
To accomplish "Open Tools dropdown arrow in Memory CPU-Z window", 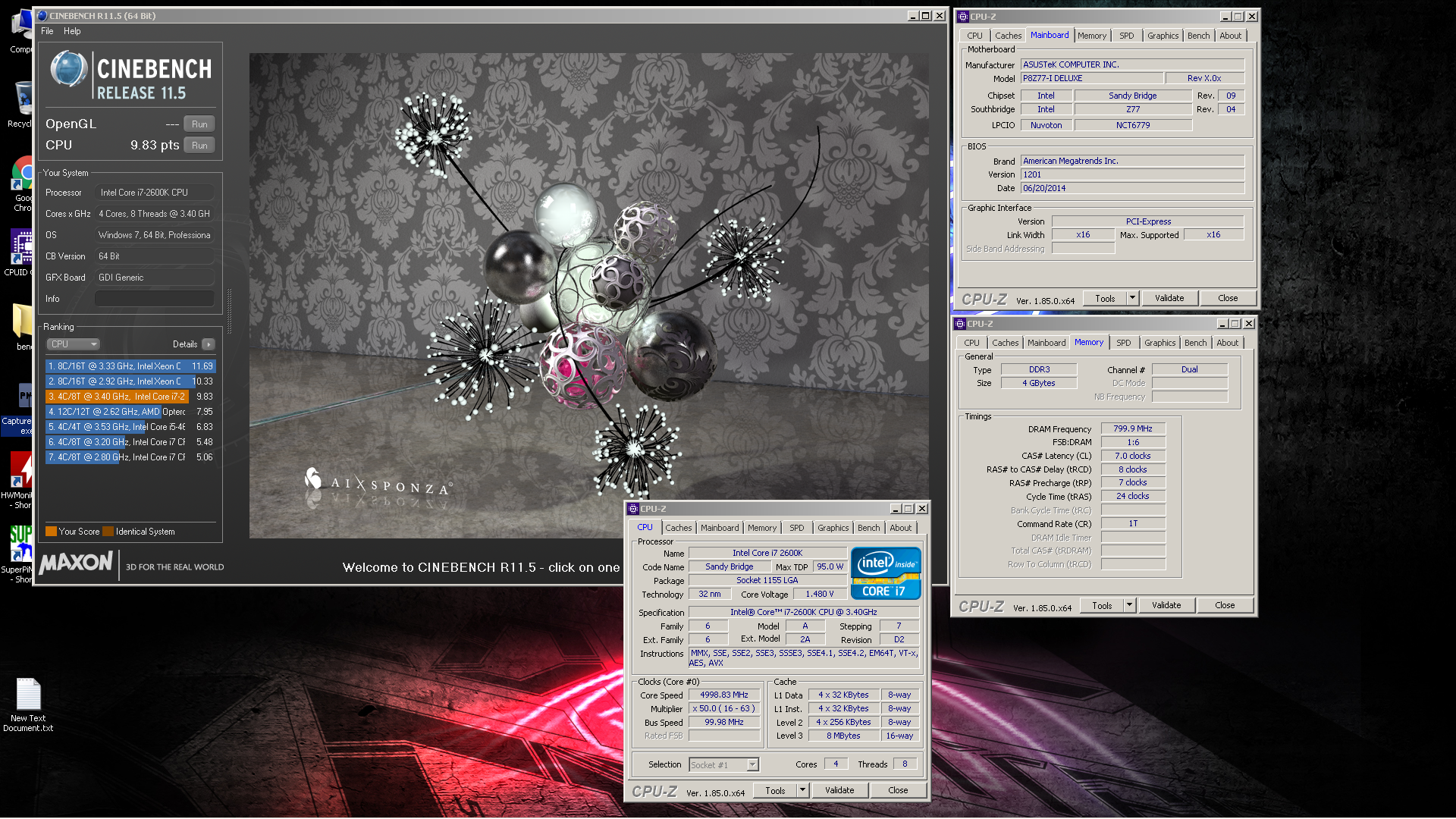I will [x=1130, y=605].
